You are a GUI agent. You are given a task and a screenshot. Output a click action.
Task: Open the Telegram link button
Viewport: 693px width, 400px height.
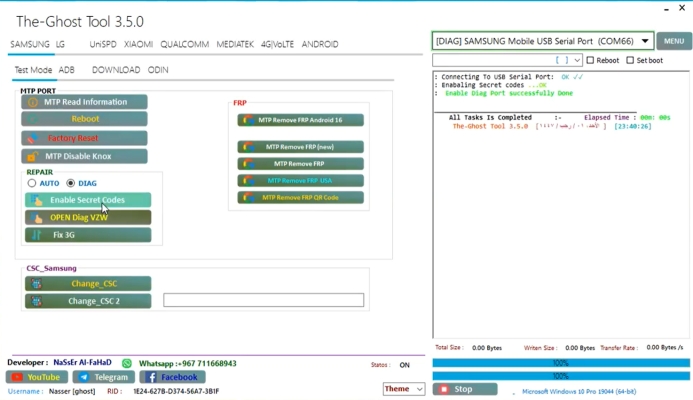pos(103,377)
